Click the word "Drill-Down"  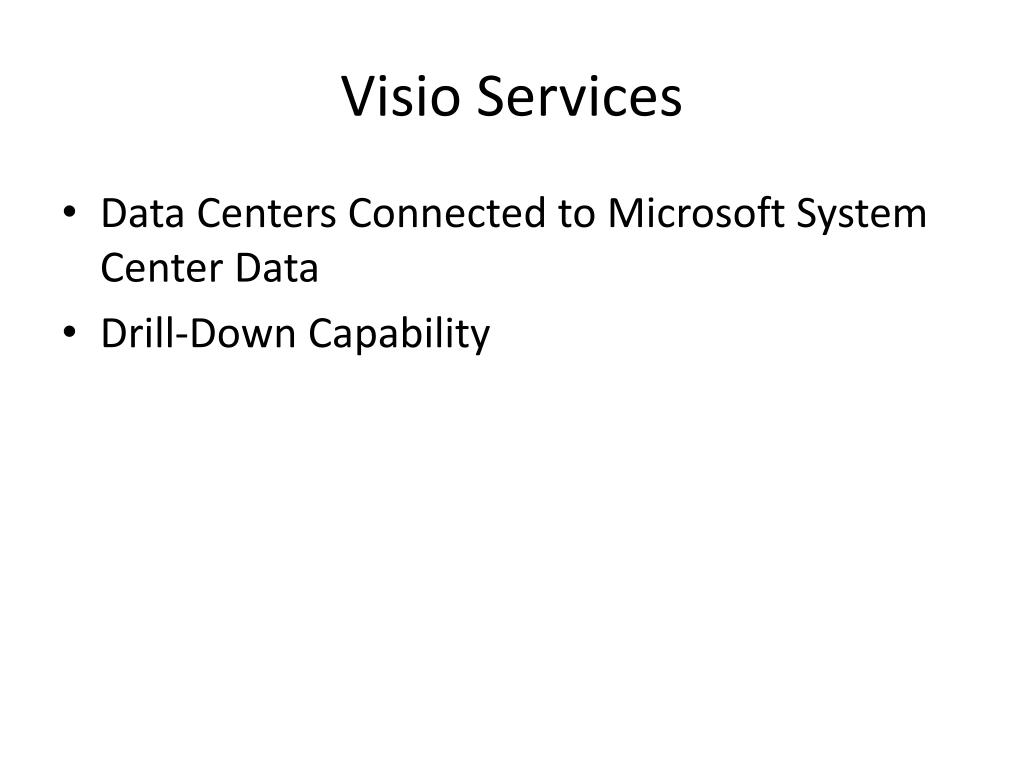[x=199, y=333]
